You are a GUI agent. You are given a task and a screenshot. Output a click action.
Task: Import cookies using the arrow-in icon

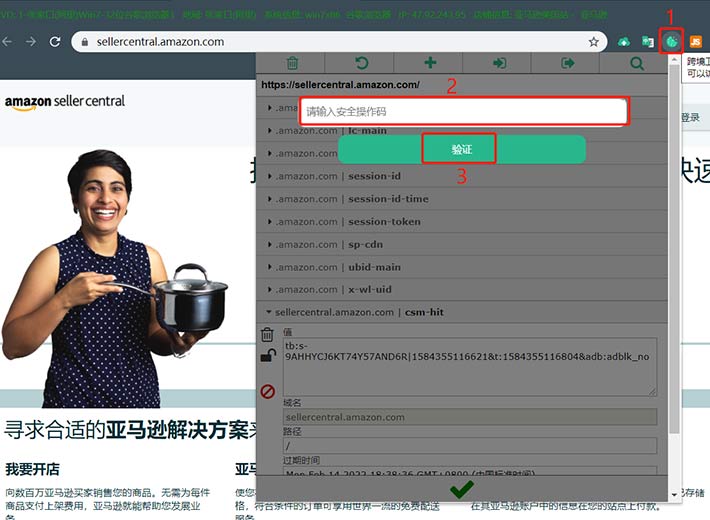tap(499, 63)
